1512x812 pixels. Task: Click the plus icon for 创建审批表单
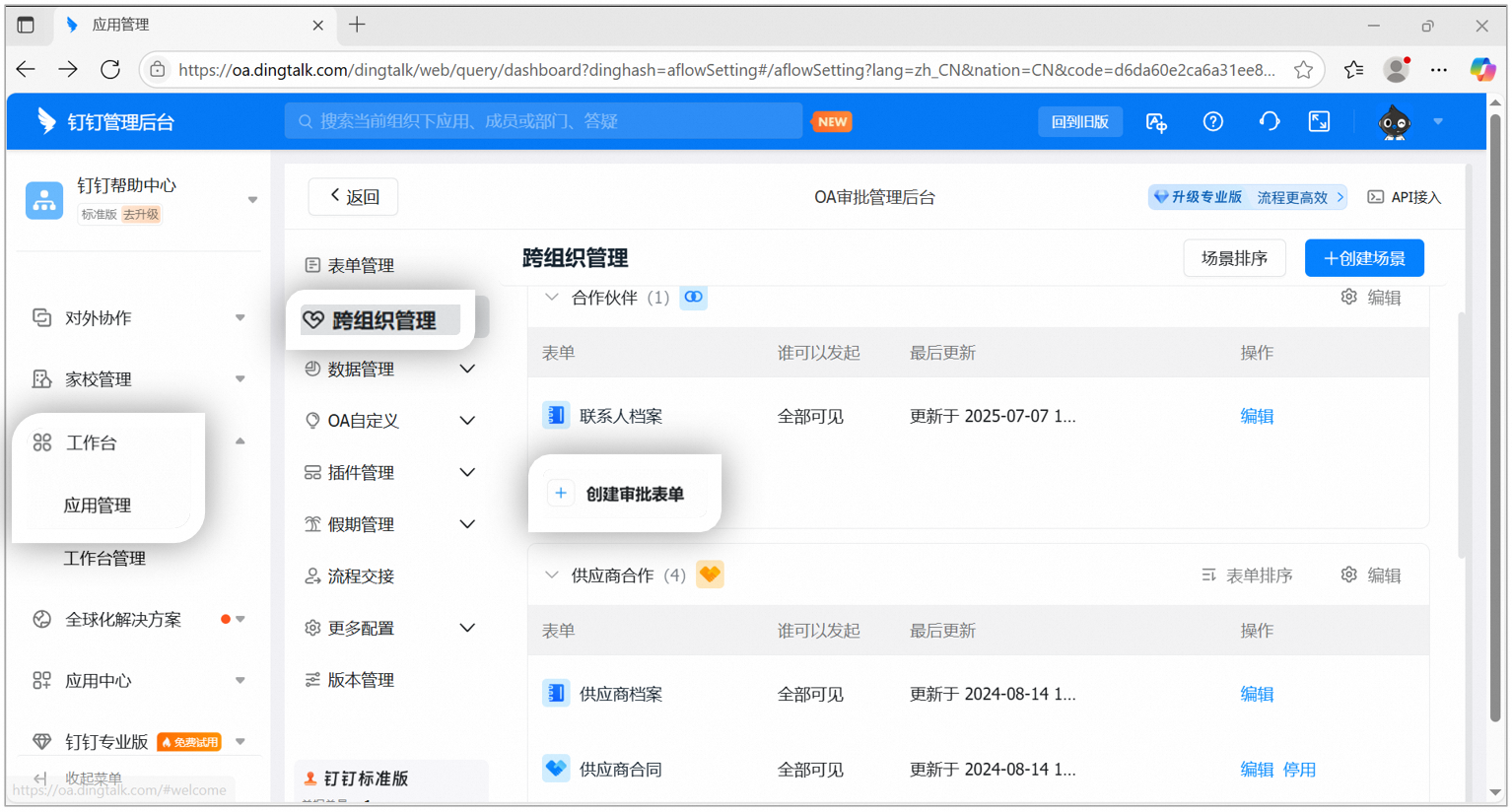561,493
